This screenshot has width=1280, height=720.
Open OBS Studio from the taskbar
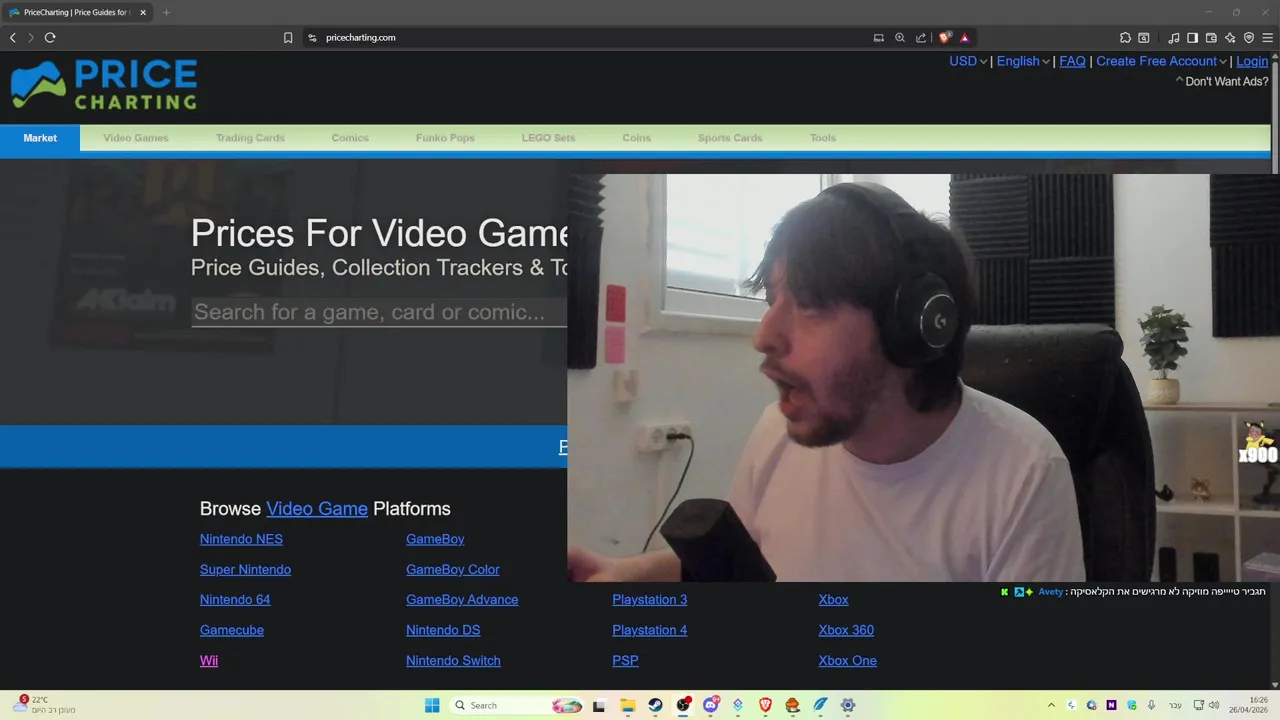coord(683,705)
